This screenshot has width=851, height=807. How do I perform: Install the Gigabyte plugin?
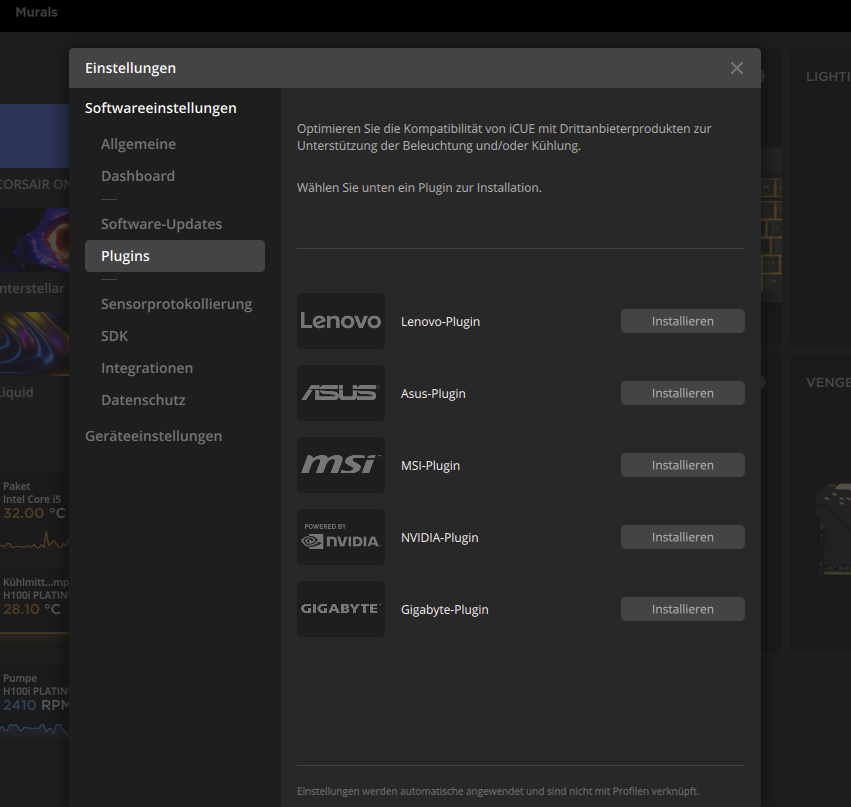tap(683, 609)
